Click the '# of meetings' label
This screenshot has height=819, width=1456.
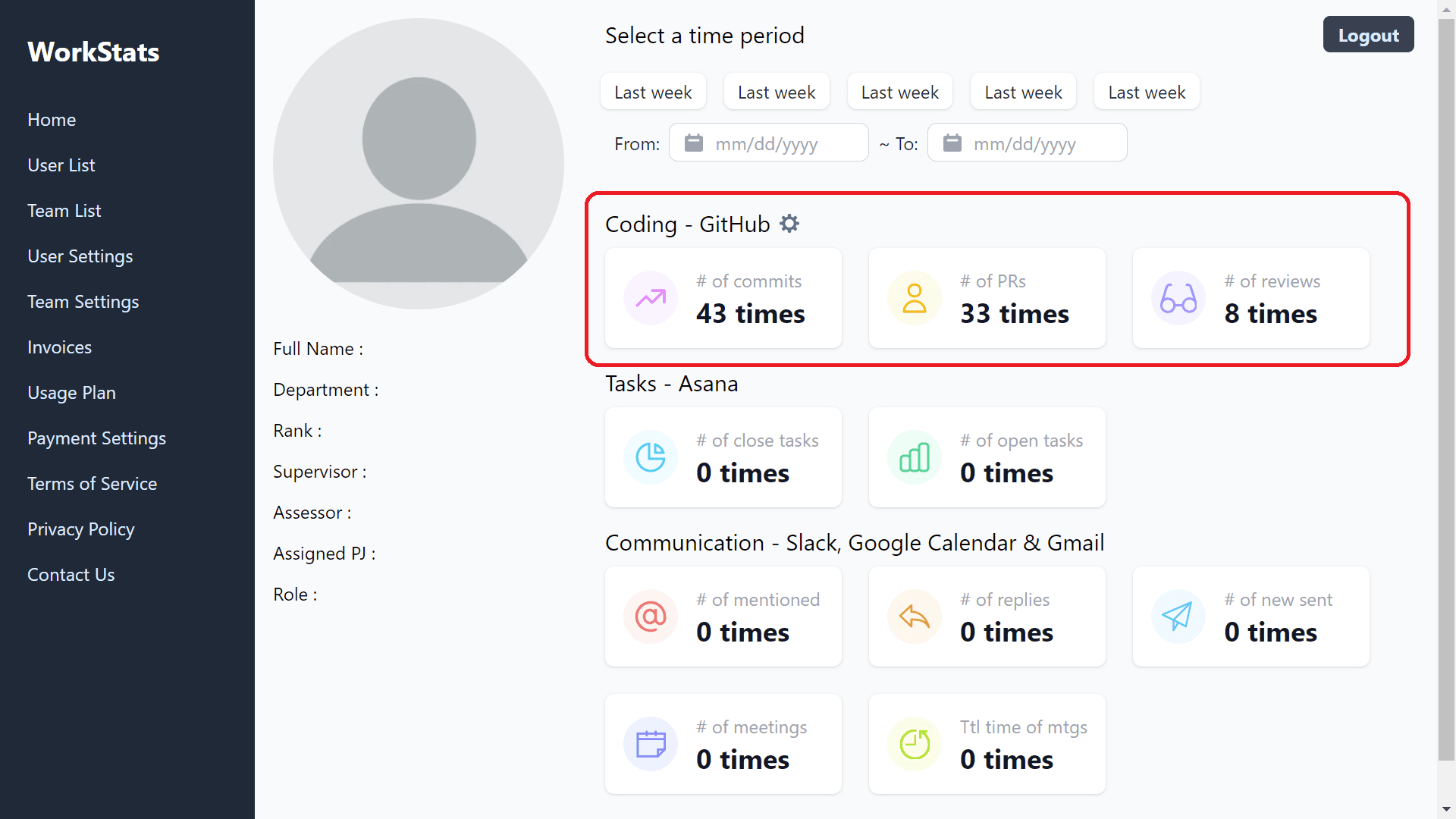point(752,727)
